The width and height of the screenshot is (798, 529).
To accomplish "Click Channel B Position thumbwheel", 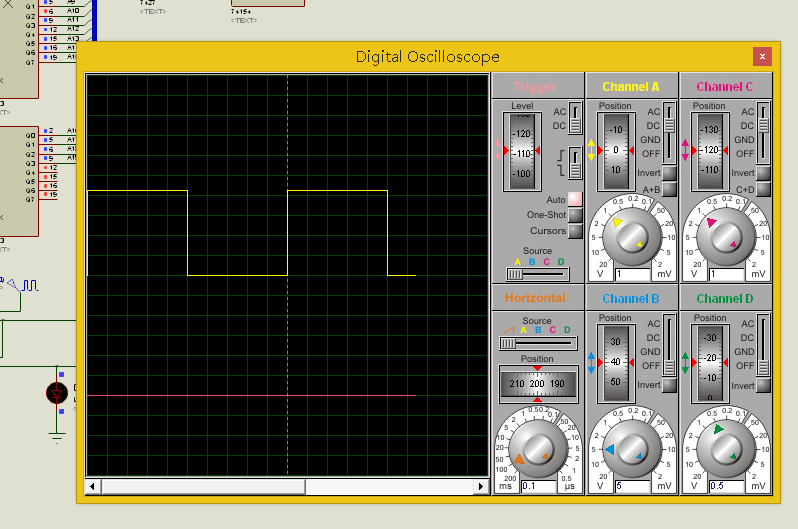I will 616,363.
